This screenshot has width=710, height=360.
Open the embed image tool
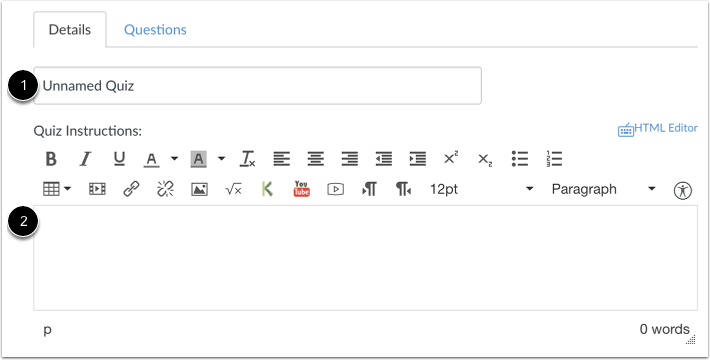coord(199,189)
